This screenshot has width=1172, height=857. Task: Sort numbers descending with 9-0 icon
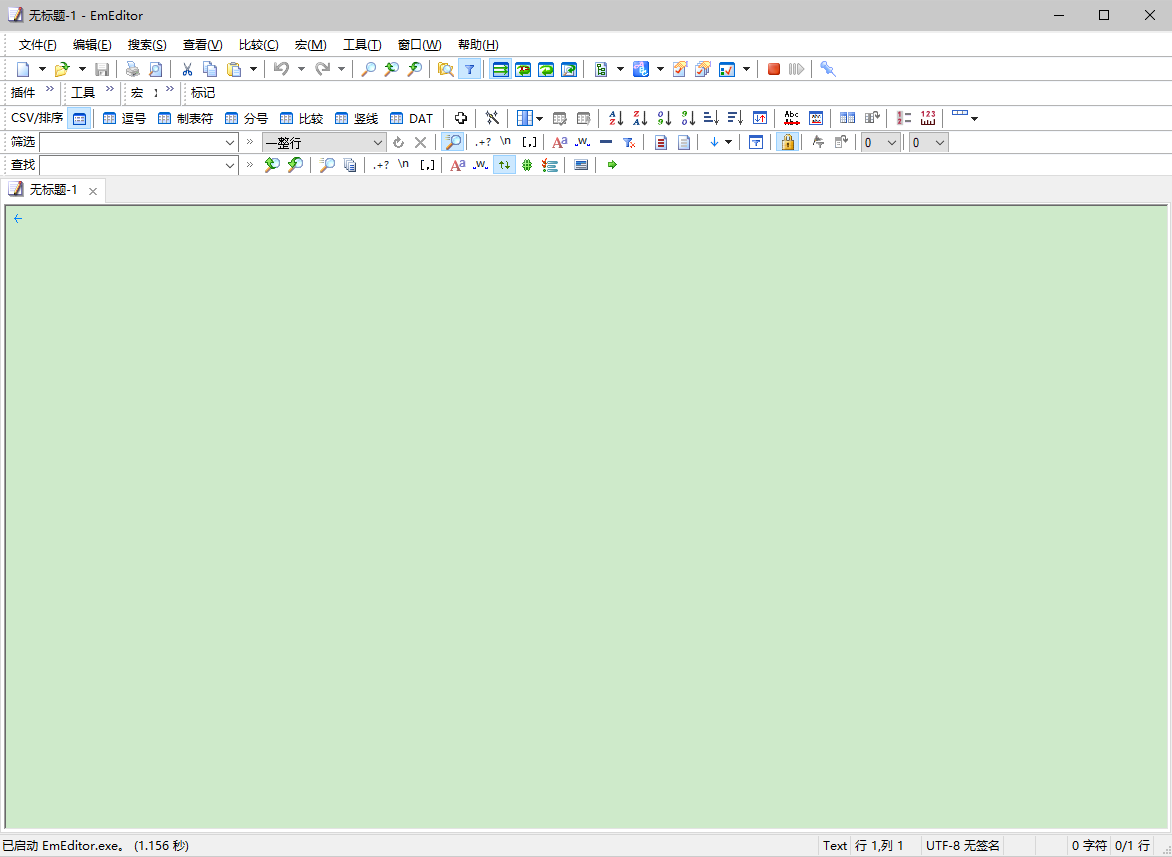pyautogui.click(x=688, y=118)
